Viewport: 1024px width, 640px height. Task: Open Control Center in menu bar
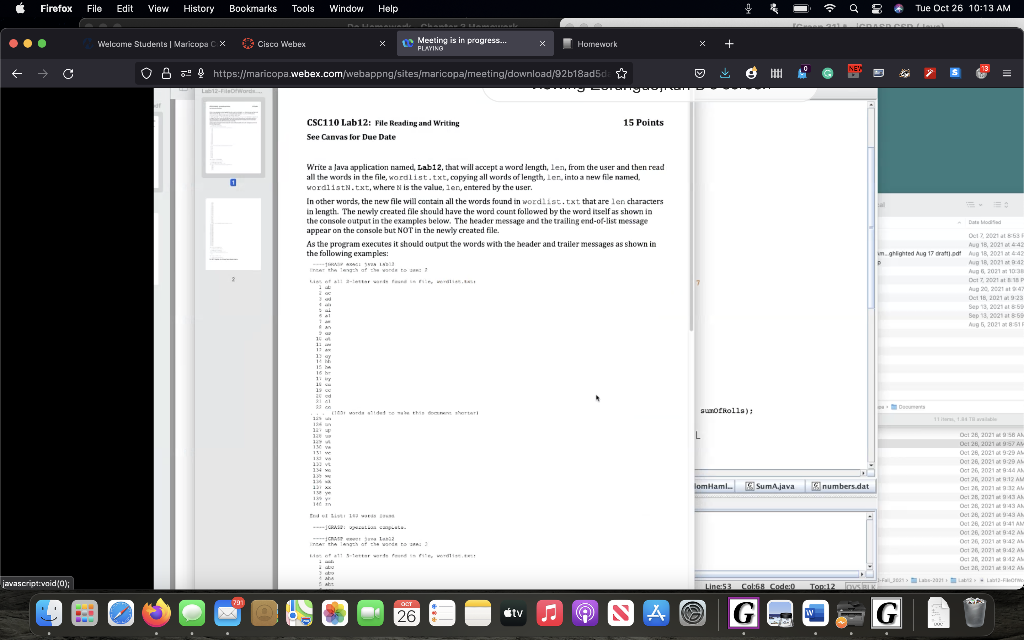click(876, 8)
